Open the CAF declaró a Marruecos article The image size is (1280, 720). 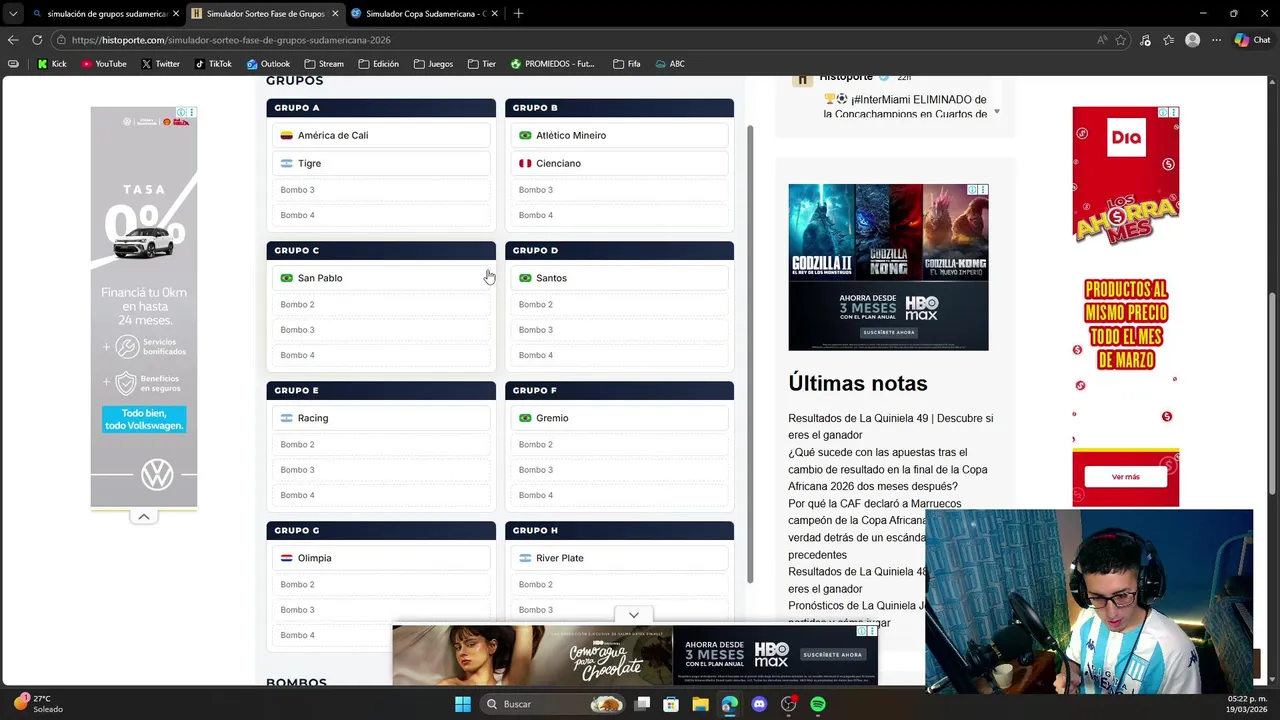pos(857,529)
